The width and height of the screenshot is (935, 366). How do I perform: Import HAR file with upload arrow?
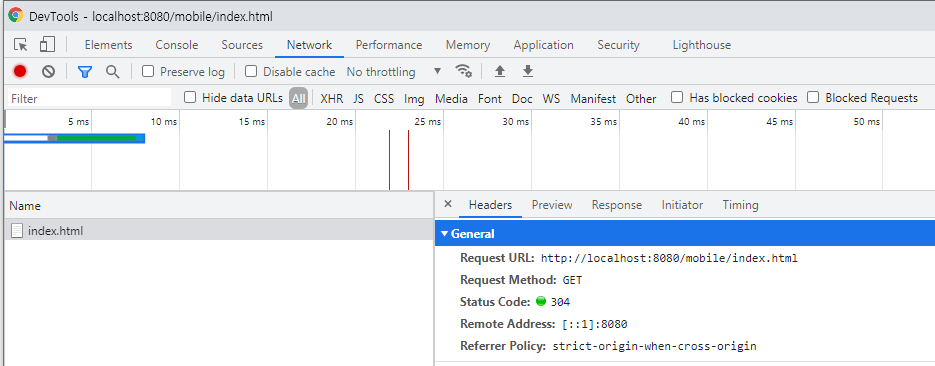click(x=500, y=72)
